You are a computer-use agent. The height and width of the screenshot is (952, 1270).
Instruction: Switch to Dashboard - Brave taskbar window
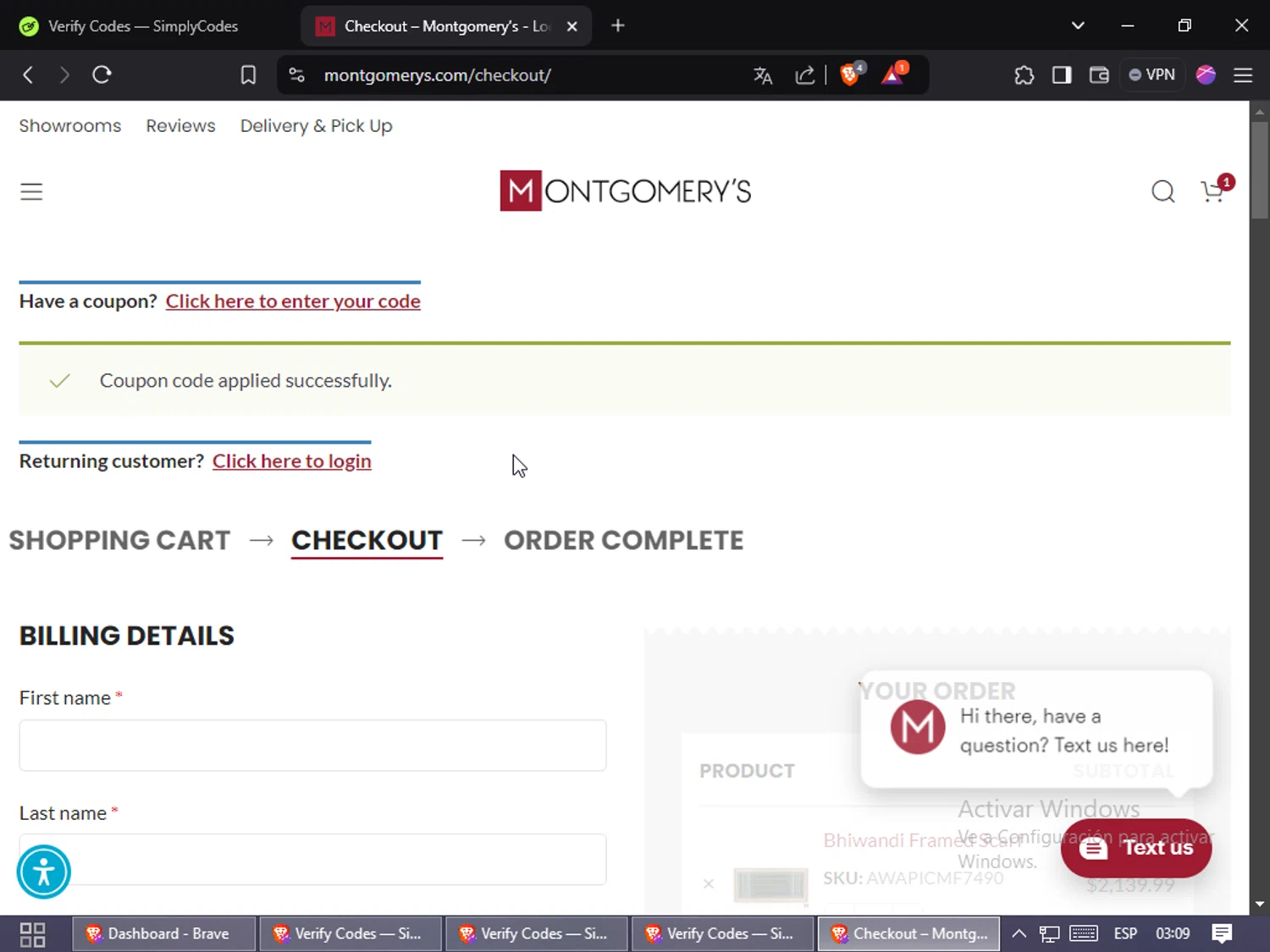(163, 934)
